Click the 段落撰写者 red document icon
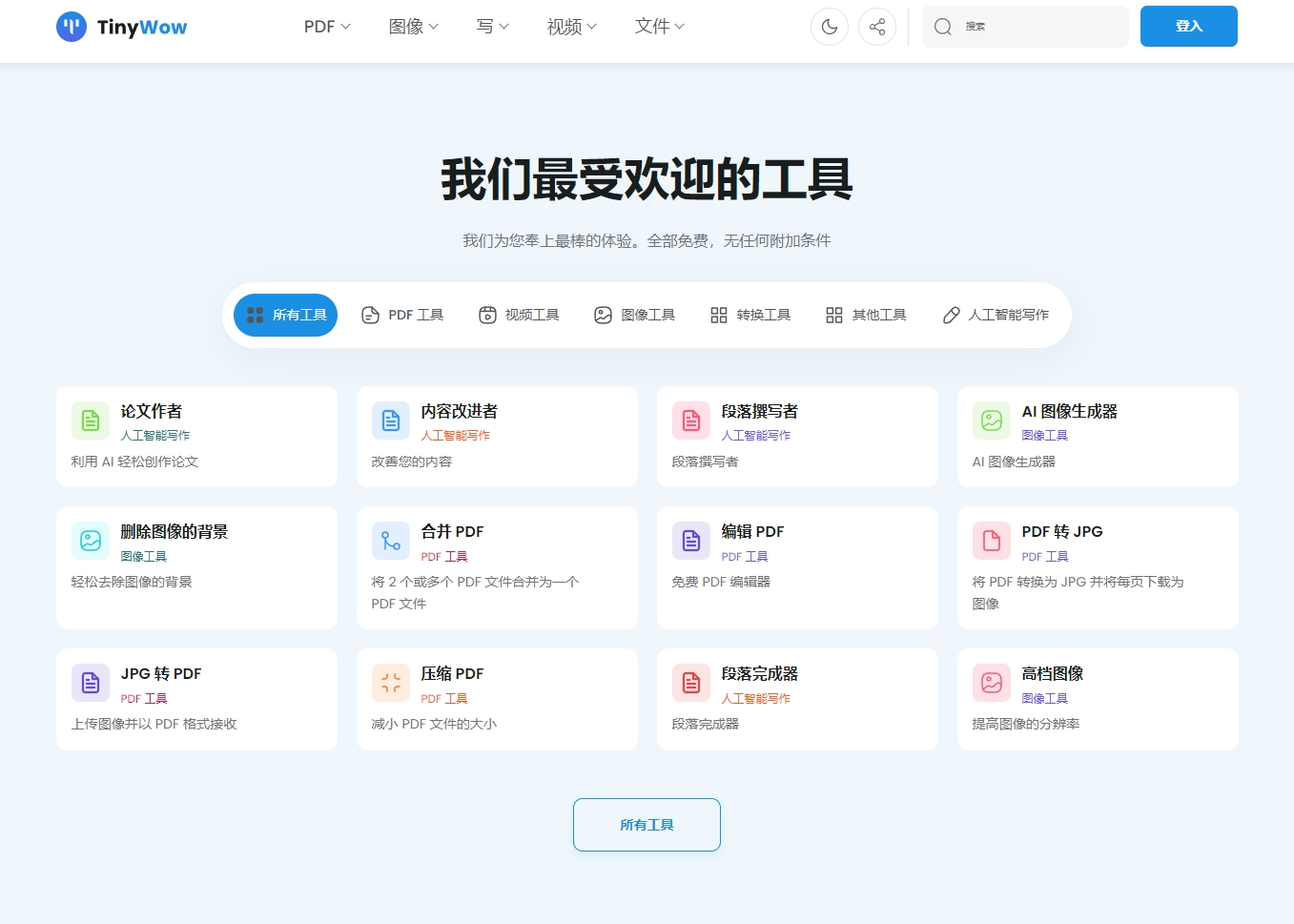The image size is (1294, 924). (x=691, y=421)
